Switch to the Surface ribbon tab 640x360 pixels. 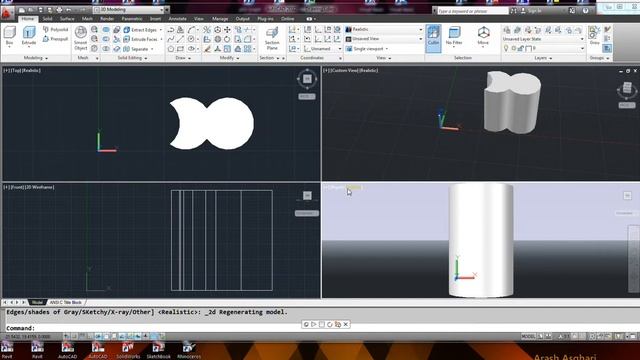67,19
